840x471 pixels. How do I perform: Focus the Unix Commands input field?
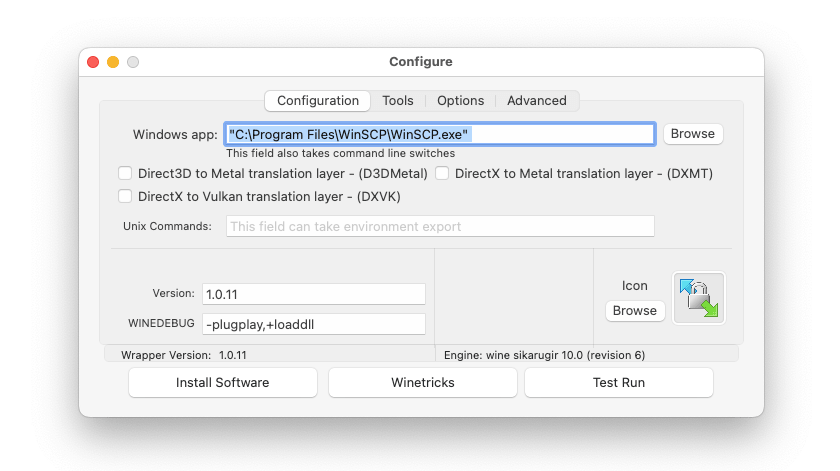[x=440, y=226]
